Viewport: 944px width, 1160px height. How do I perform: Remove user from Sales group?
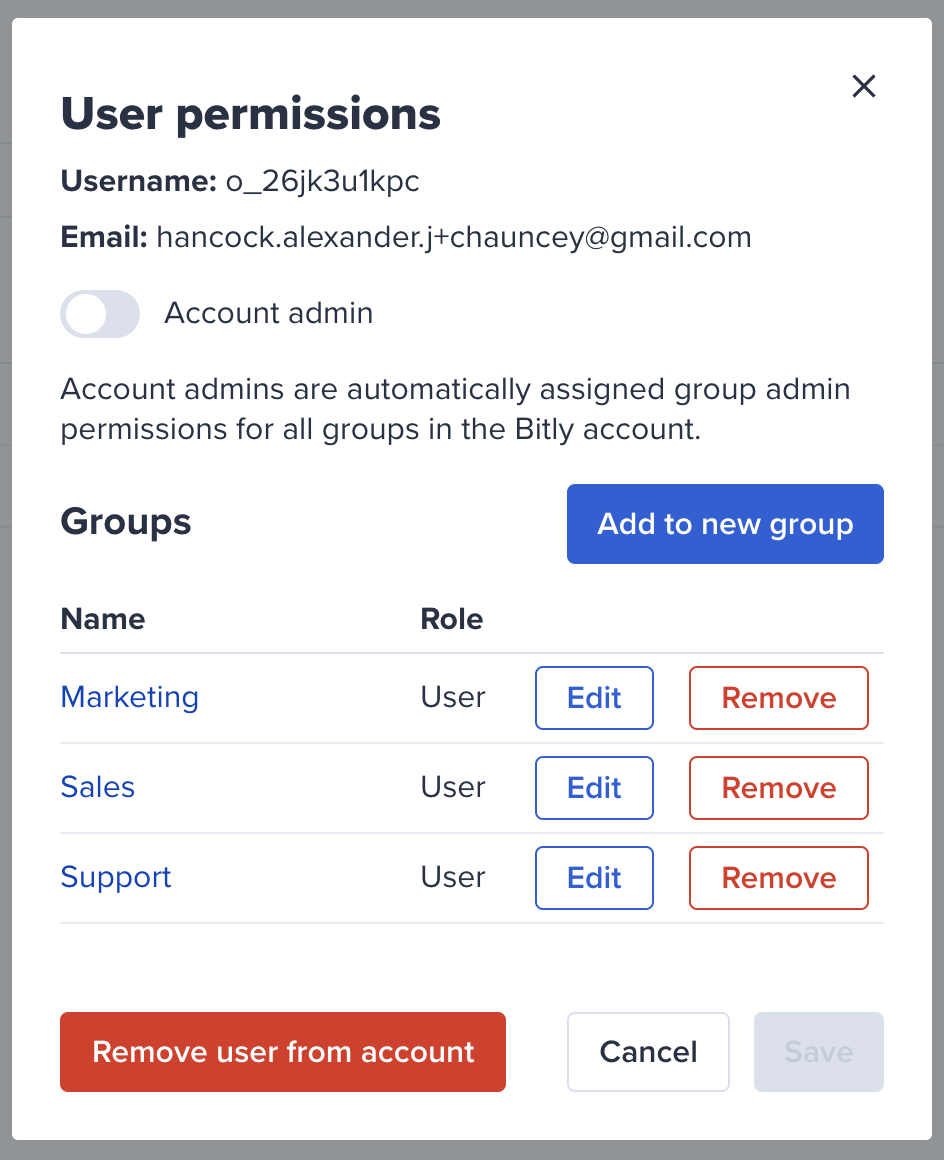779,788
